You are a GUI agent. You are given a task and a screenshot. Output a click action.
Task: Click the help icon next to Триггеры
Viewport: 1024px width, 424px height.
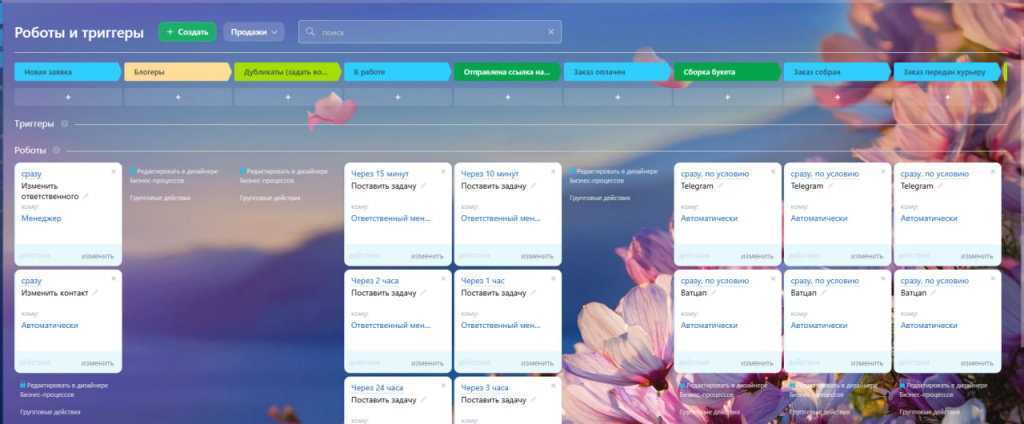[x=64, y=123]
